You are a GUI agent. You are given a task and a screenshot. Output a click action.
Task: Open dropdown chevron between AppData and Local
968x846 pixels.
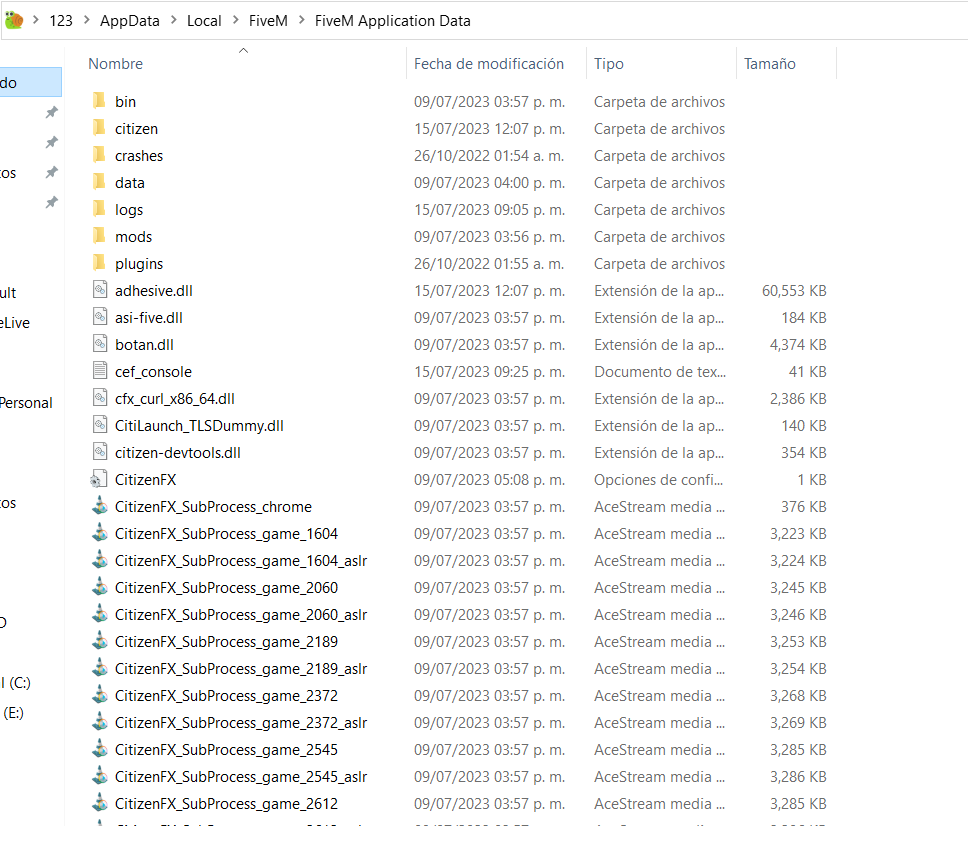point(173,20)
